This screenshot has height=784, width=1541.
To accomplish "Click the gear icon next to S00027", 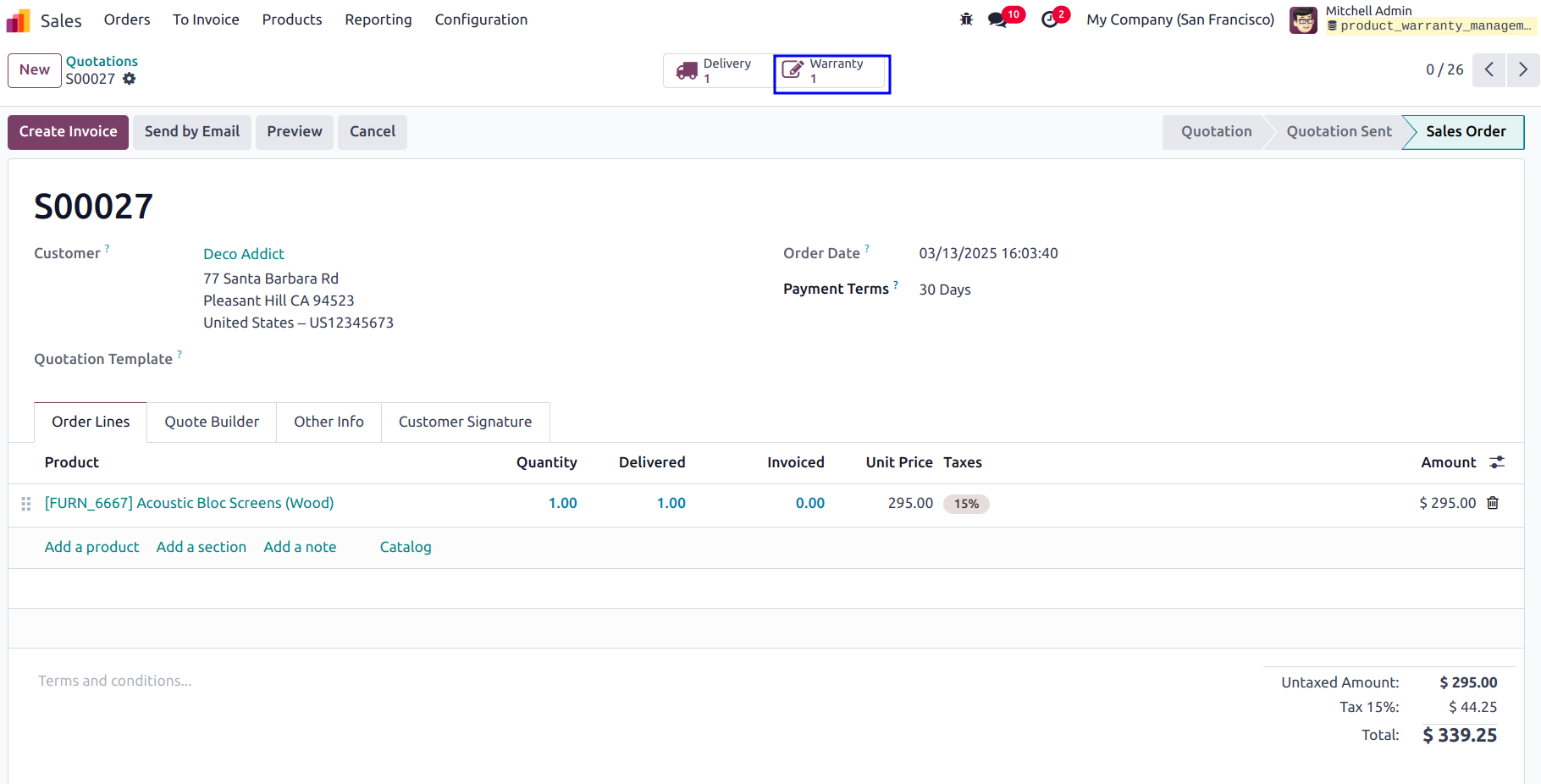I will coord(129,79).
